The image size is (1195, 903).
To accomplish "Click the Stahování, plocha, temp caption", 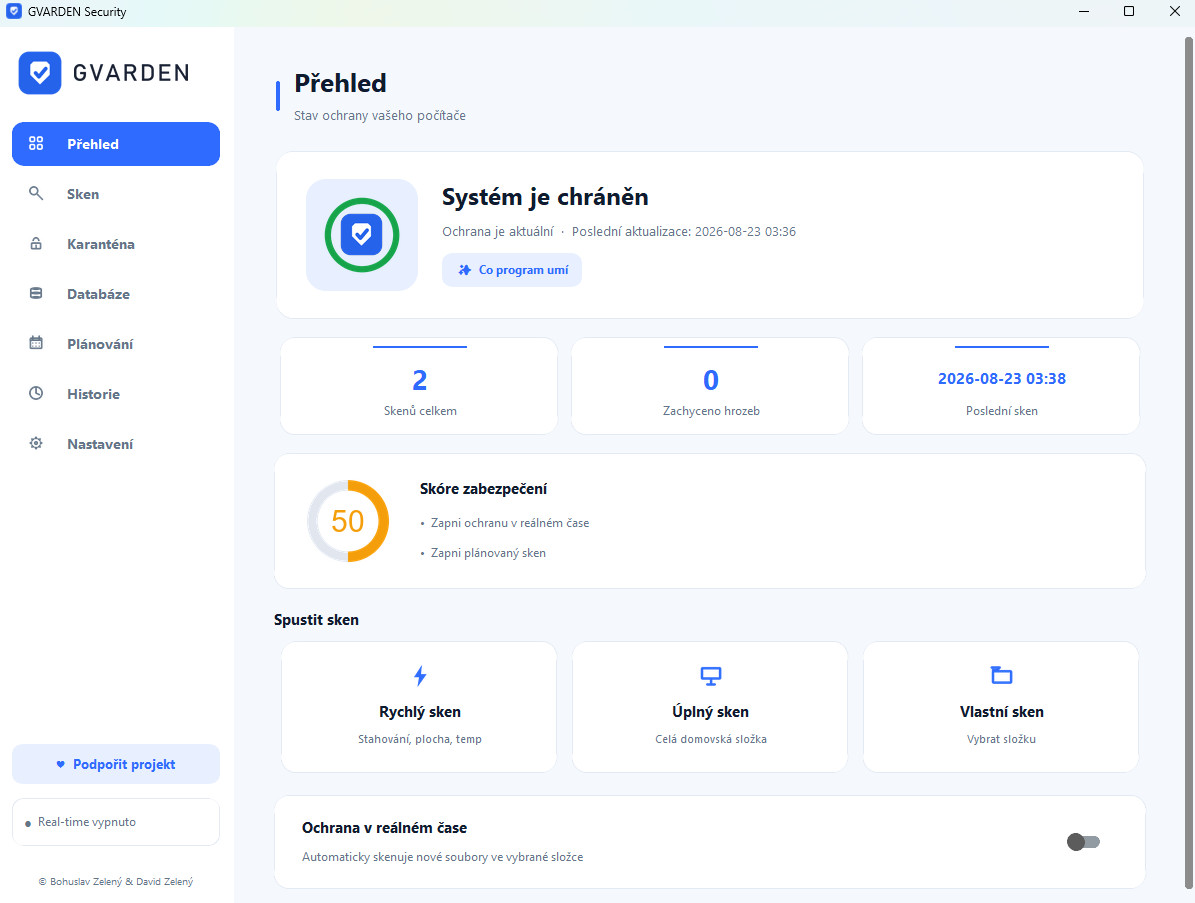I will (420, 739).
